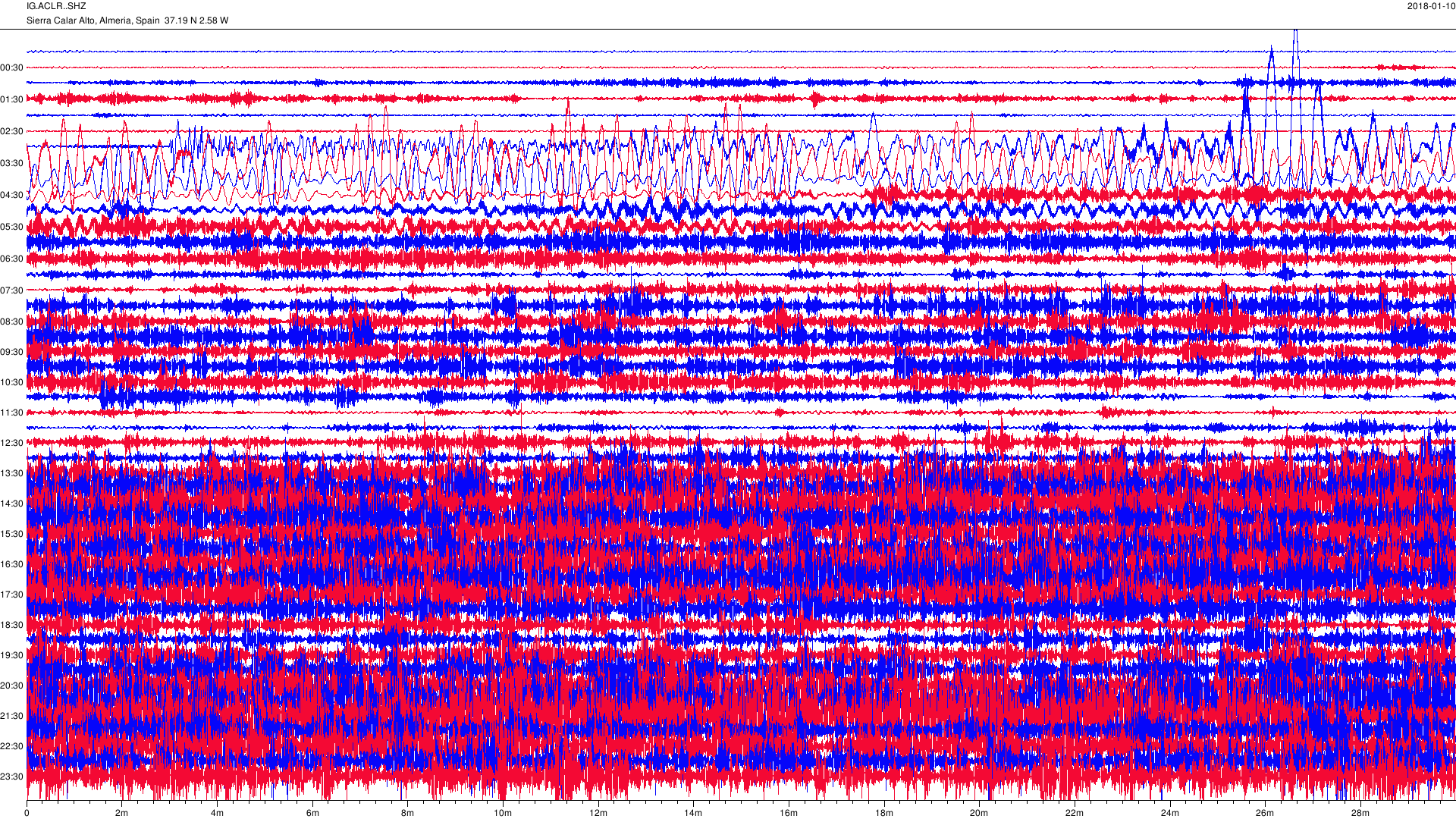The height and width of the screenshot is (819, 1456).
Task: Click the 26m axis tick label
Action: click(x=1265, y=813)
